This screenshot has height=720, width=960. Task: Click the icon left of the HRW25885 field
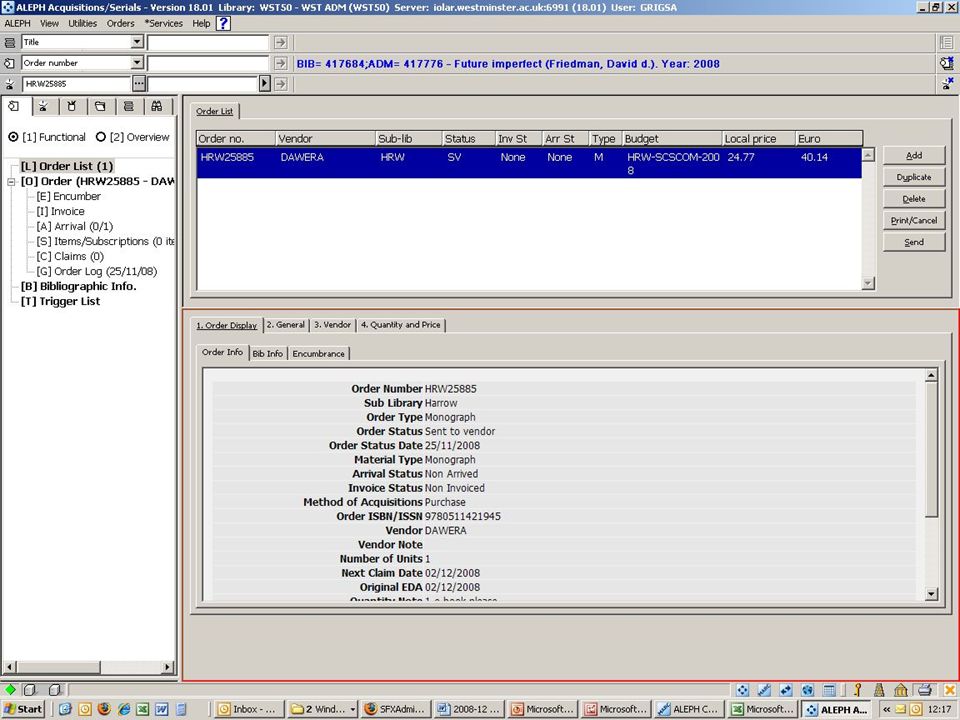pos(10,84)
